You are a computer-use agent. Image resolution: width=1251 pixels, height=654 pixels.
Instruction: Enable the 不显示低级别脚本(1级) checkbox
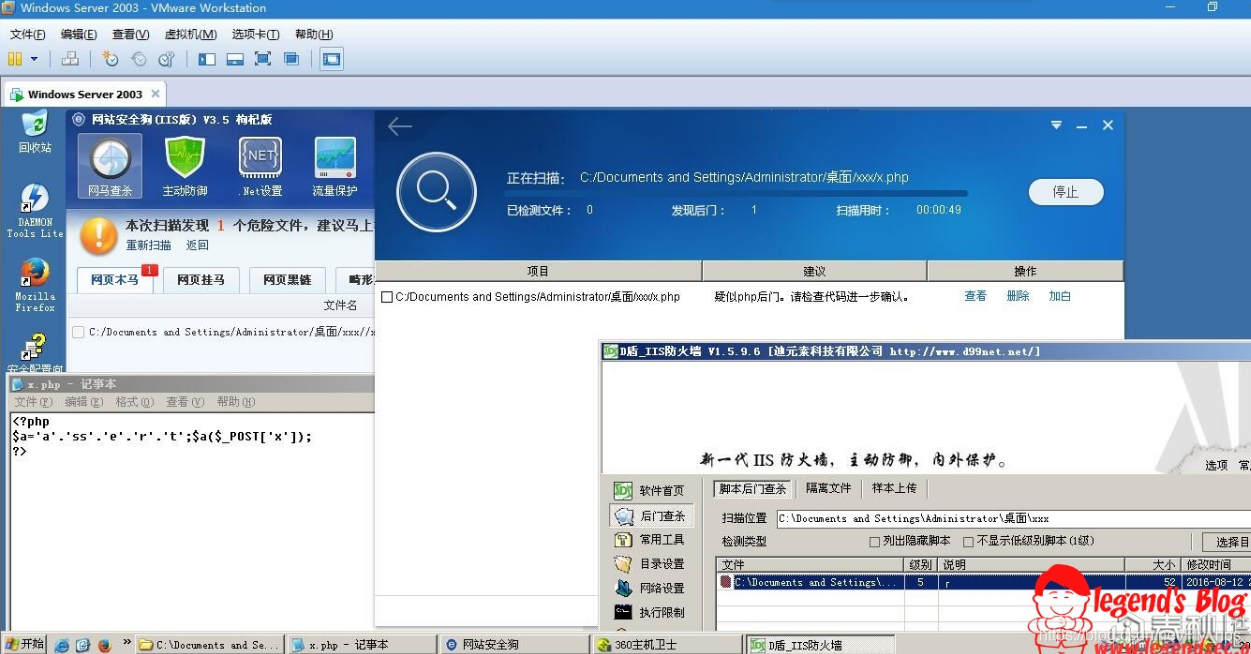(968, 541)
